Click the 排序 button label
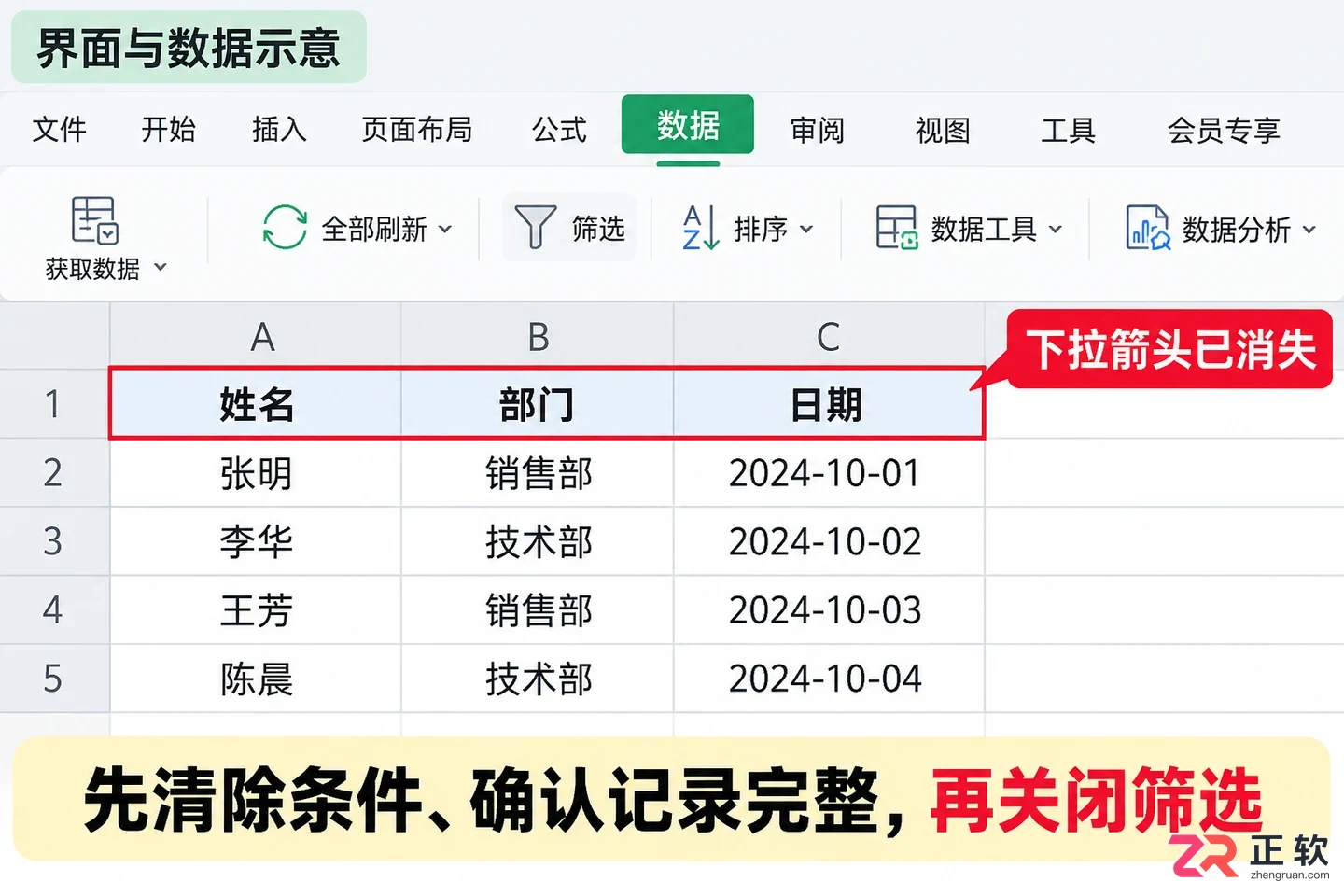1344x896 pixels. tap(761, 229)
